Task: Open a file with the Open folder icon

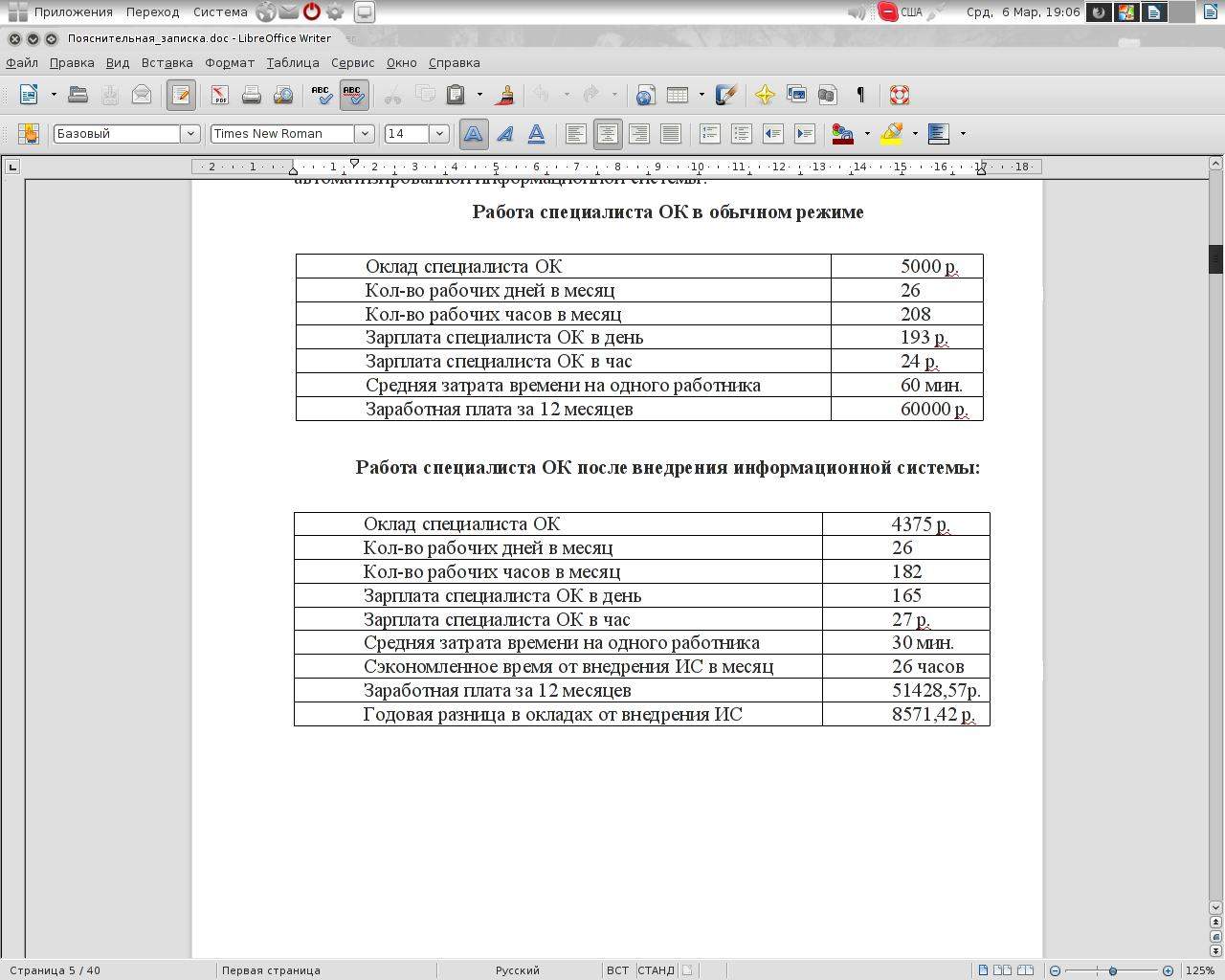Action: (78, 95)
